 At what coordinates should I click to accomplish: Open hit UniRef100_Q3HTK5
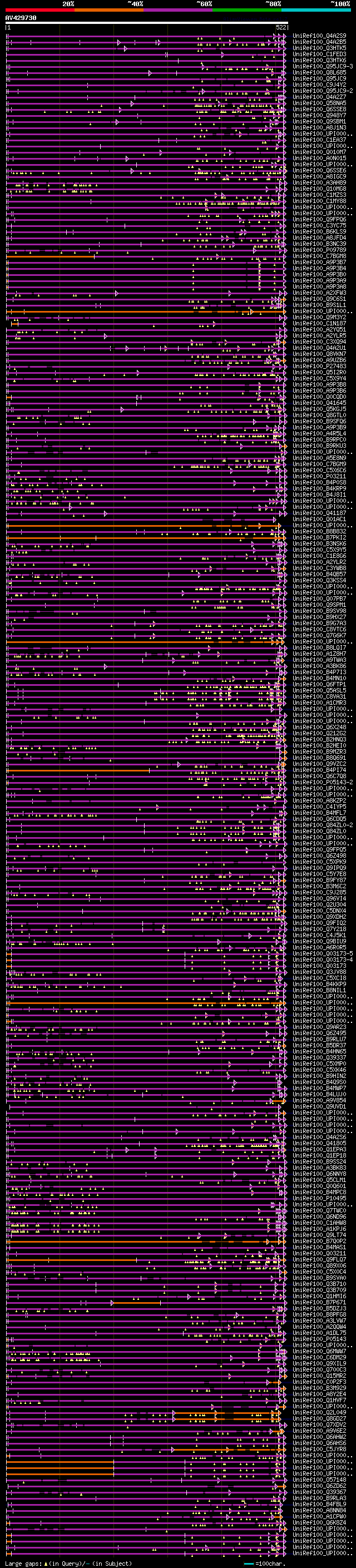[319, 48]
